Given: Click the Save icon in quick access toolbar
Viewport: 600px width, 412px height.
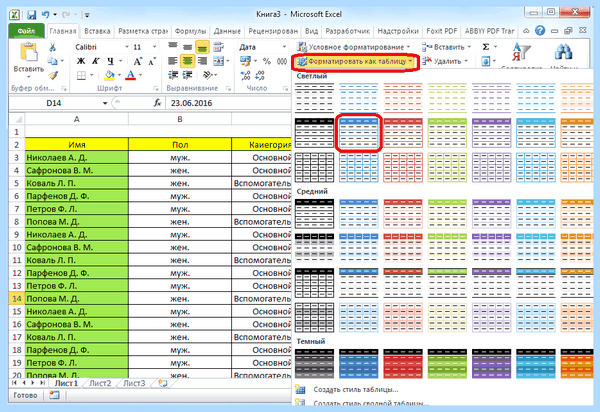Looking at the screenshot, I should tap(31, 15).
